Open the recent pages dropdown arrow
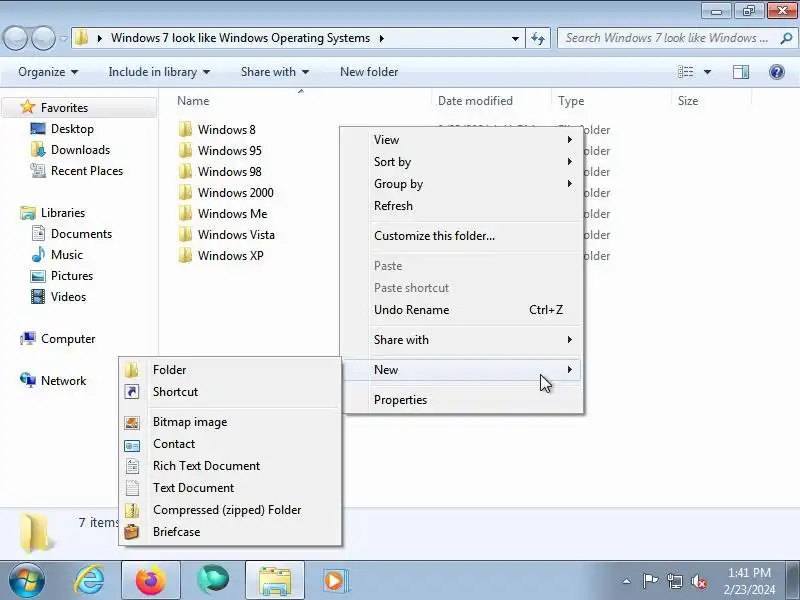Viewport: 800px width, 600px height. pyautogui.click(x=63, y=38)
